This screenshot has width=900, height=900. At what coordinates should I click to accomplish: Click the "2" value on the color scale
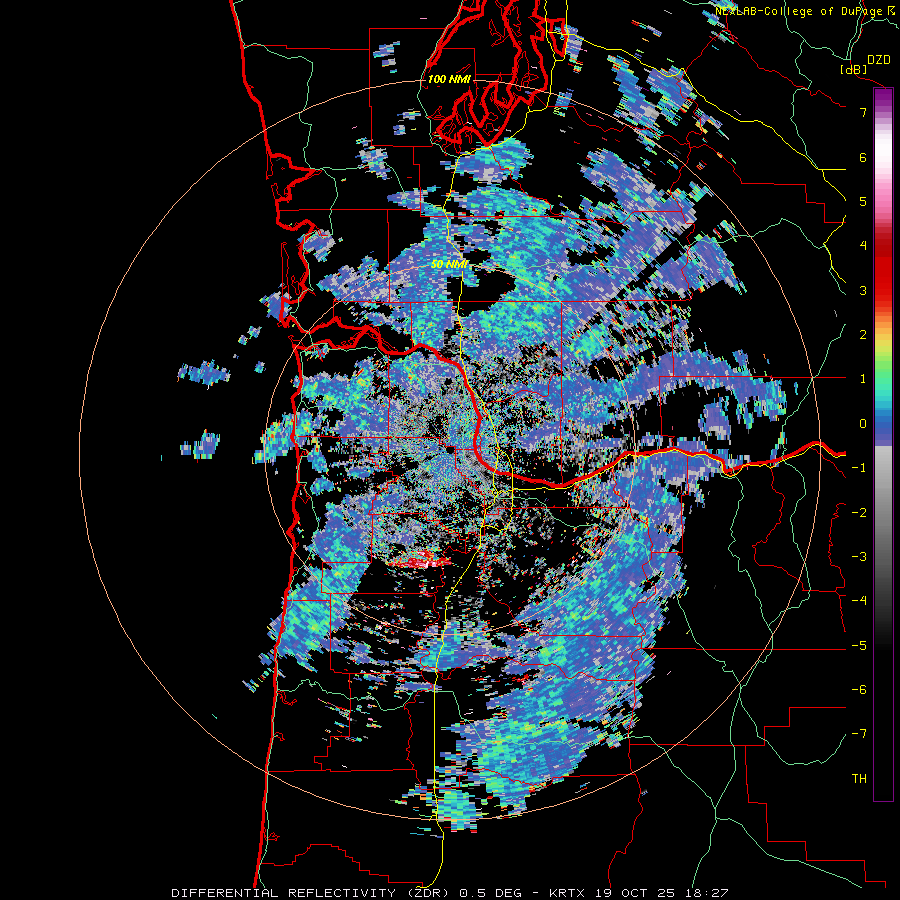click(x=863, y=335)
